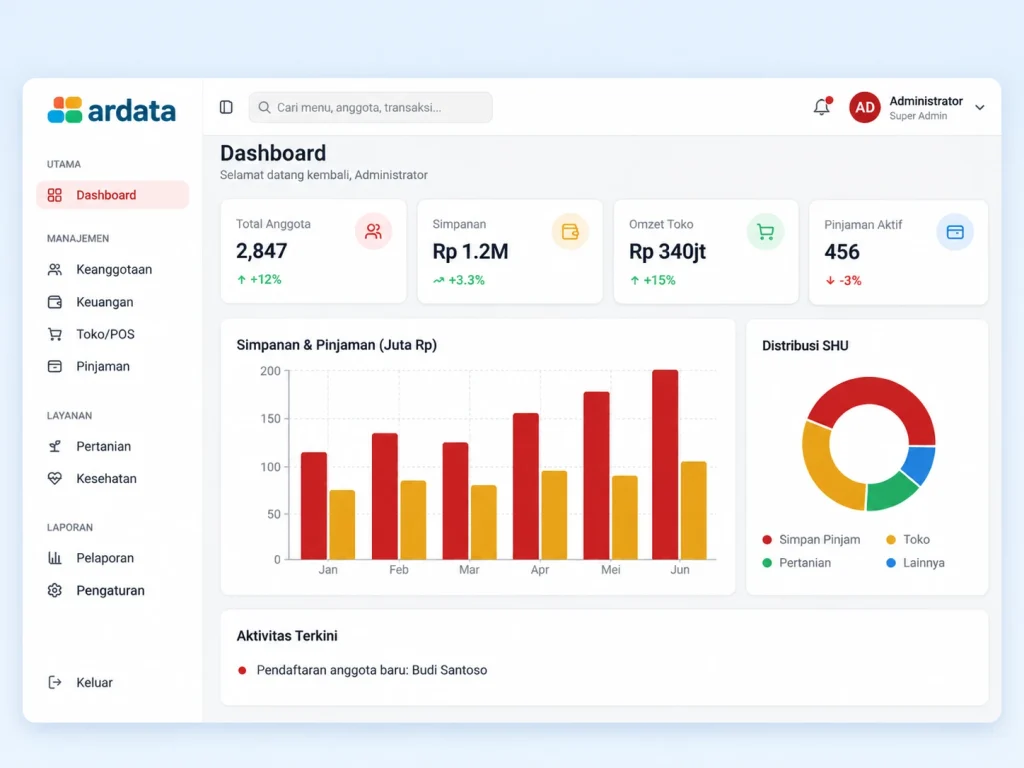The height and width of the screenshot is (768, 1024).
Task: Click the yellow Jan bar in chart
Action: [342, 524]
